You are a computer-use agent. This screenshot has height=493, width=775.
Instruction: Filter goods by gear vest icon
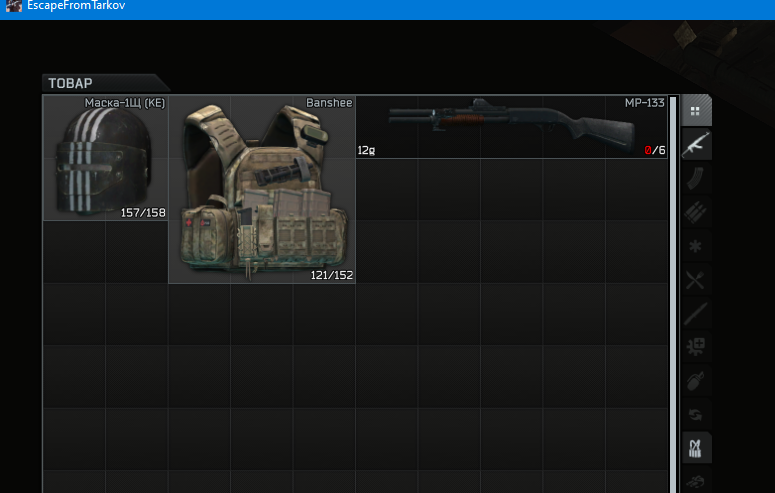pos(696,448)
